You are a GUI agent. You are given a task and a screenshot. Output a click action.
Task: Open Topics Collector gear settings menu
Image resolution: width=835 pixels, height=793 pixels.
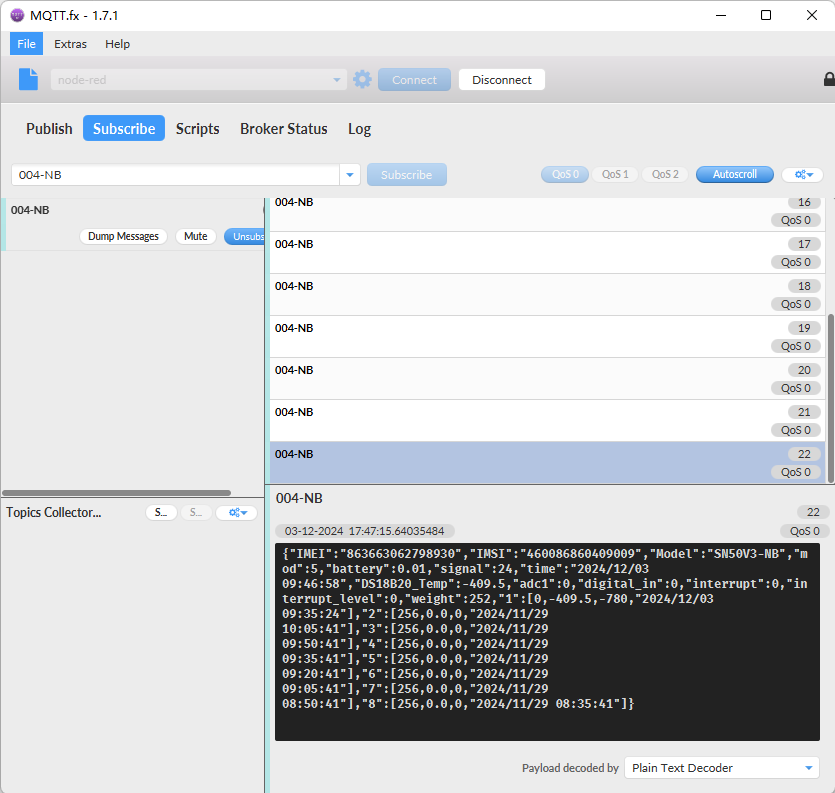[237, 512]
